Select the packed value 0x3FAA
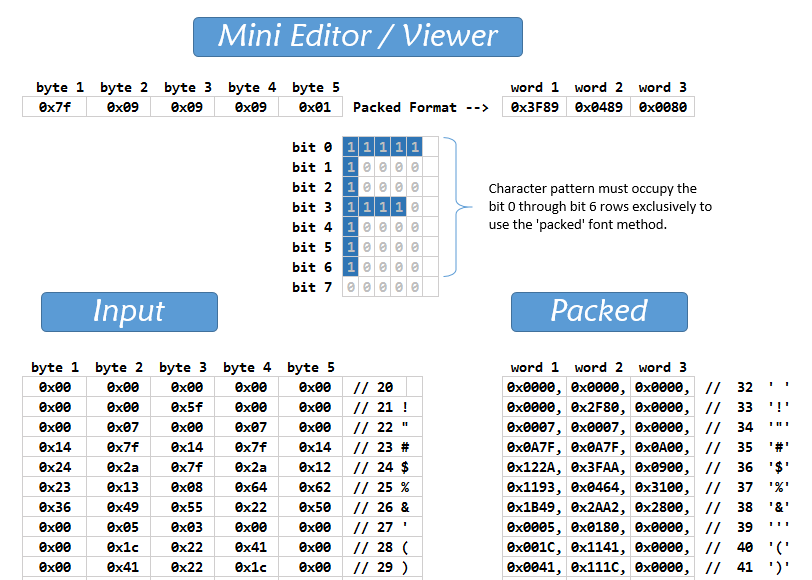The height and width of the screenshot is (580, 812). (x=599, y=467)
